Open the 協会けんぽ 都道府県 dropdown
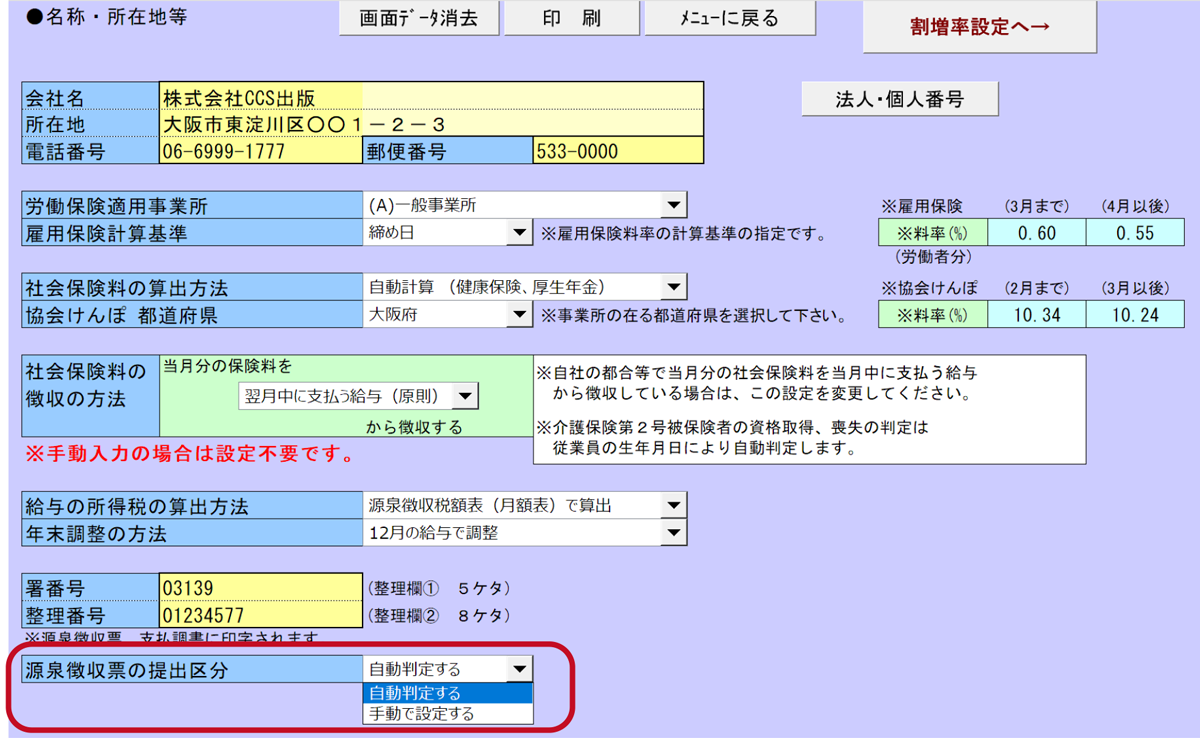This screenshot has width=1200, height=738. coord(519,315)
